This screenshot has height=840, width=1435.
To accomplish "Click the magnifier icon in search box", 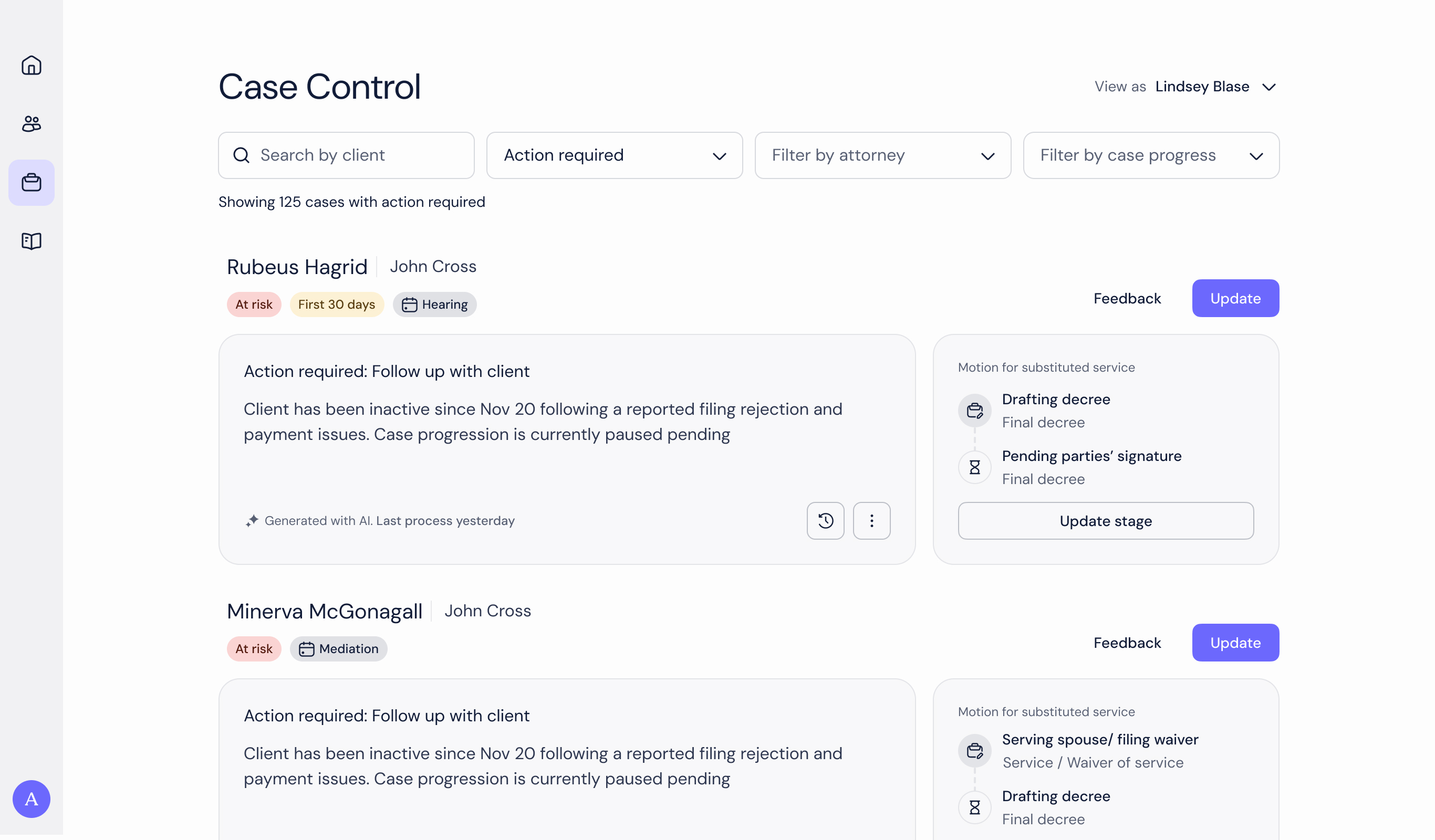I will point(242,155).
